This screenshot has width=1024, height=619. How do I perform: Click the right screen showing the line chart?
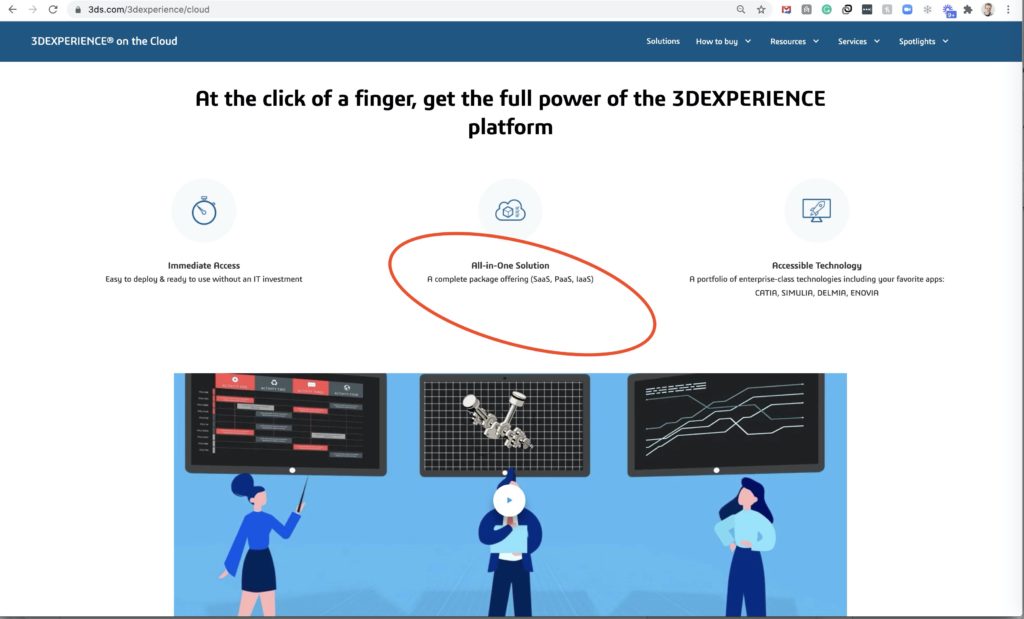coord(726,424)
